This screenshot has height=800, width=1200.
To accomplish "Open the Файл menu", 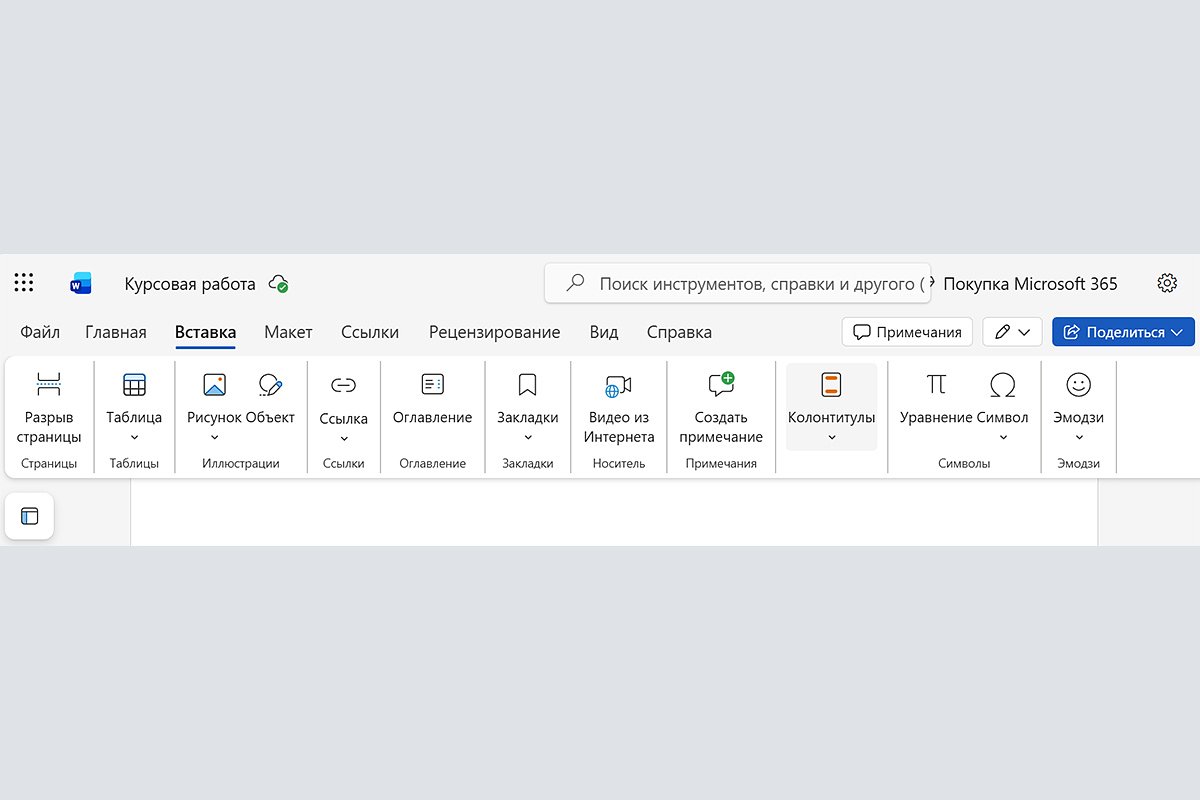I will (39, 331).
